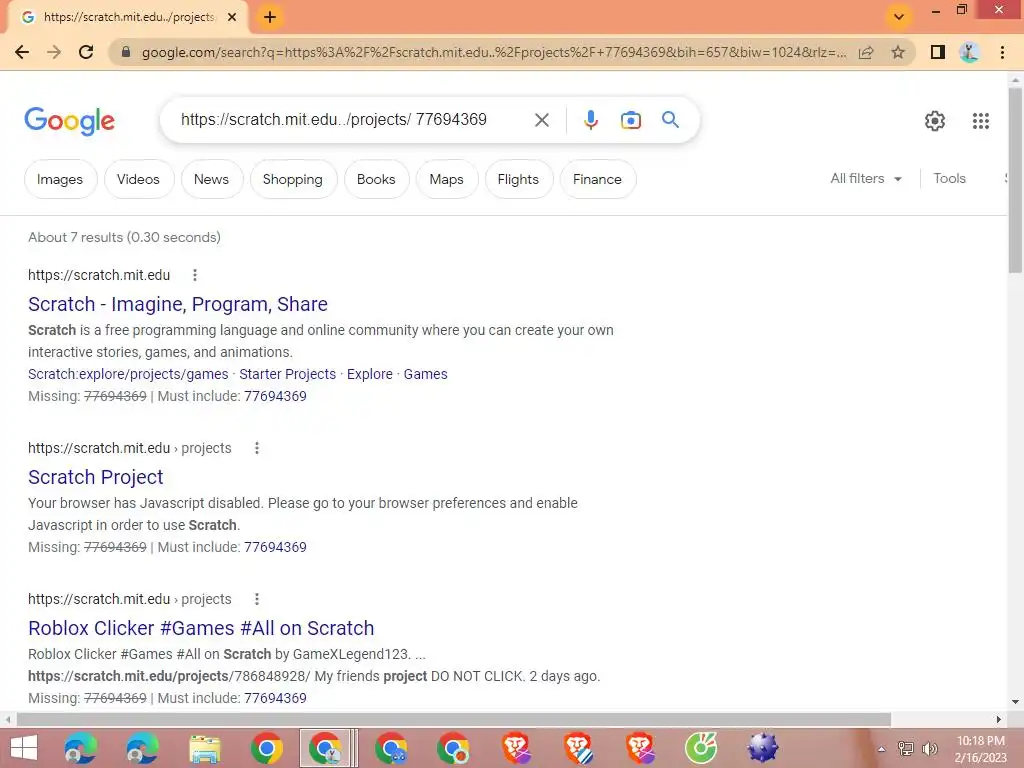The image size is (1024, 768).
Task: Switch to the Books filter
Action: pos(376,179)
